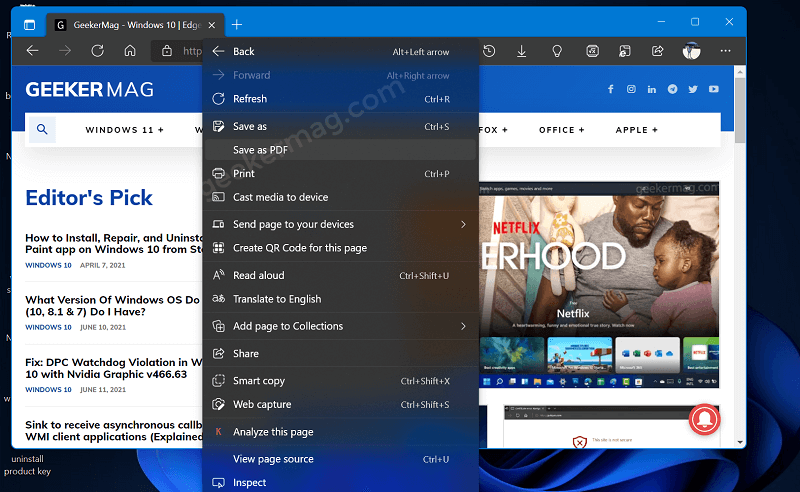Choose Share from context menu

point(340,353)
